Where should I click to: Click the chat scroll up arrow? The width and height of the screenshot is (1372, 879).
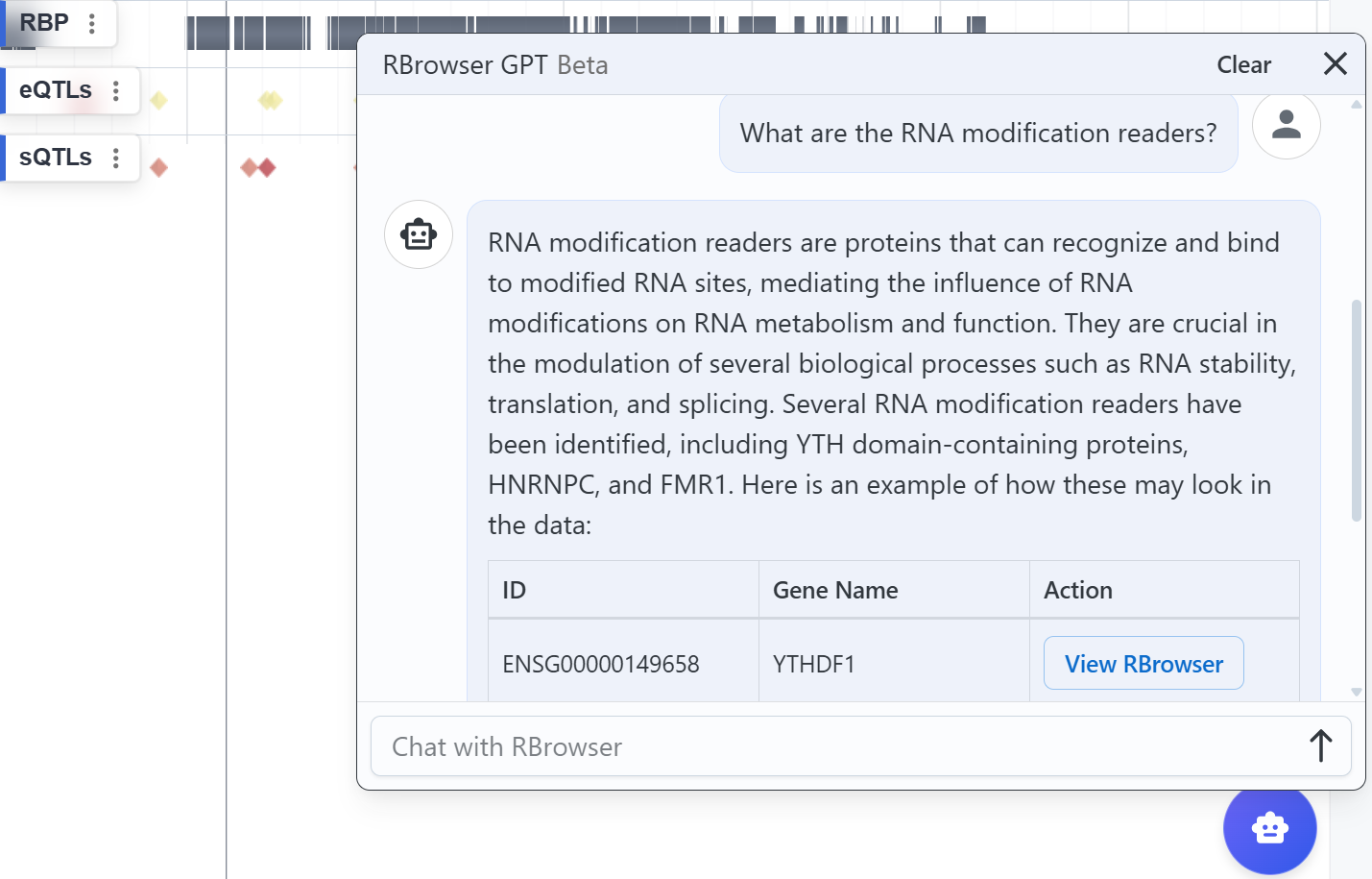tap(1356, 105)
